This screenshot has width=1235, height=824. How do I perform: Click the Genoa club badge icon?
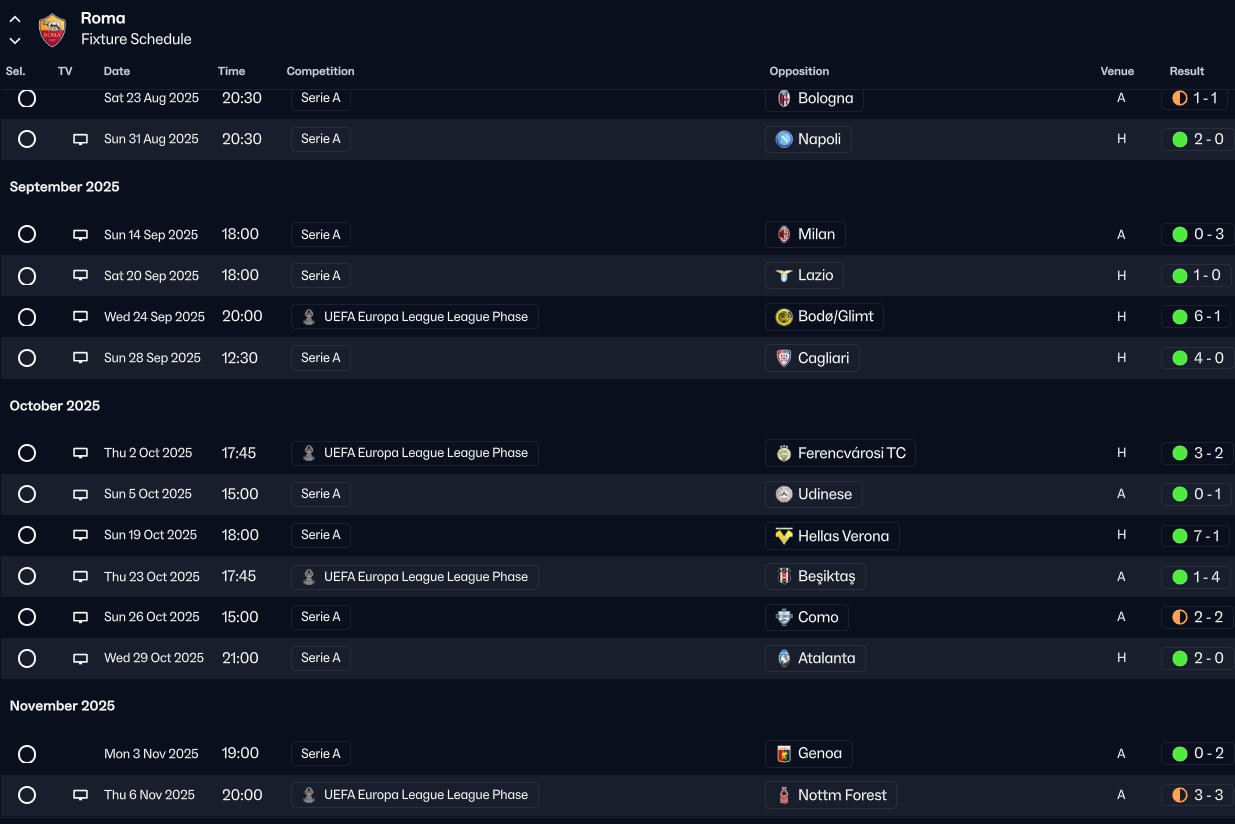(x=784, y=754)
